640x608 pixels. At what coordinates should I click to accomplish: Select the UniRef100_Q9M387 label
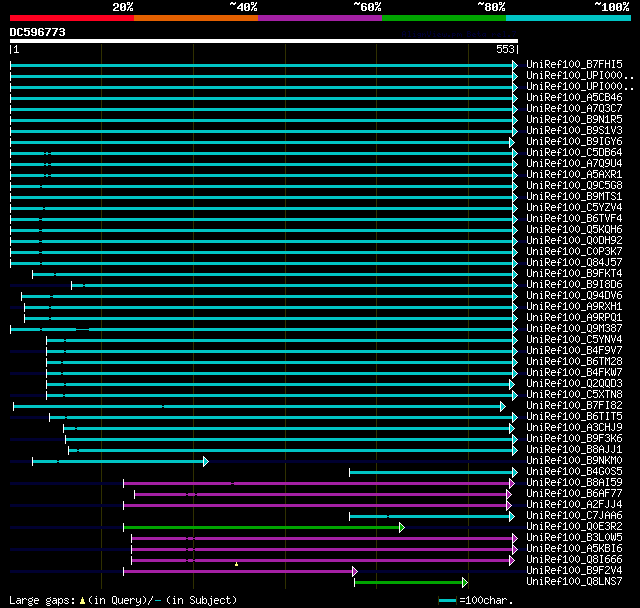click(574, 329)
